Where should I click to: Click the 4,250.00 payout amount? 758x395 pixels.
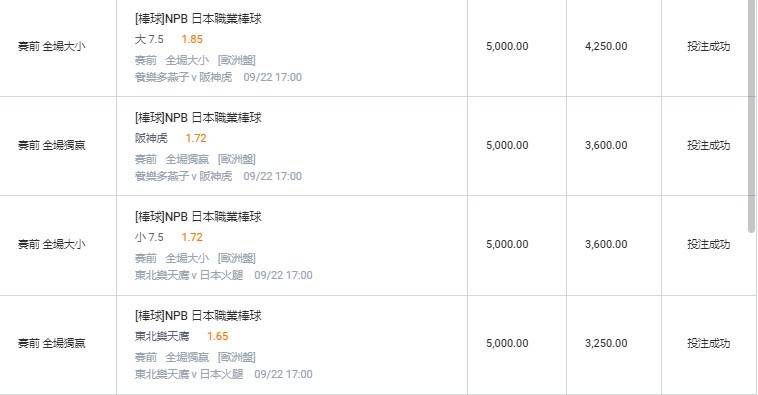click(606, 46)
